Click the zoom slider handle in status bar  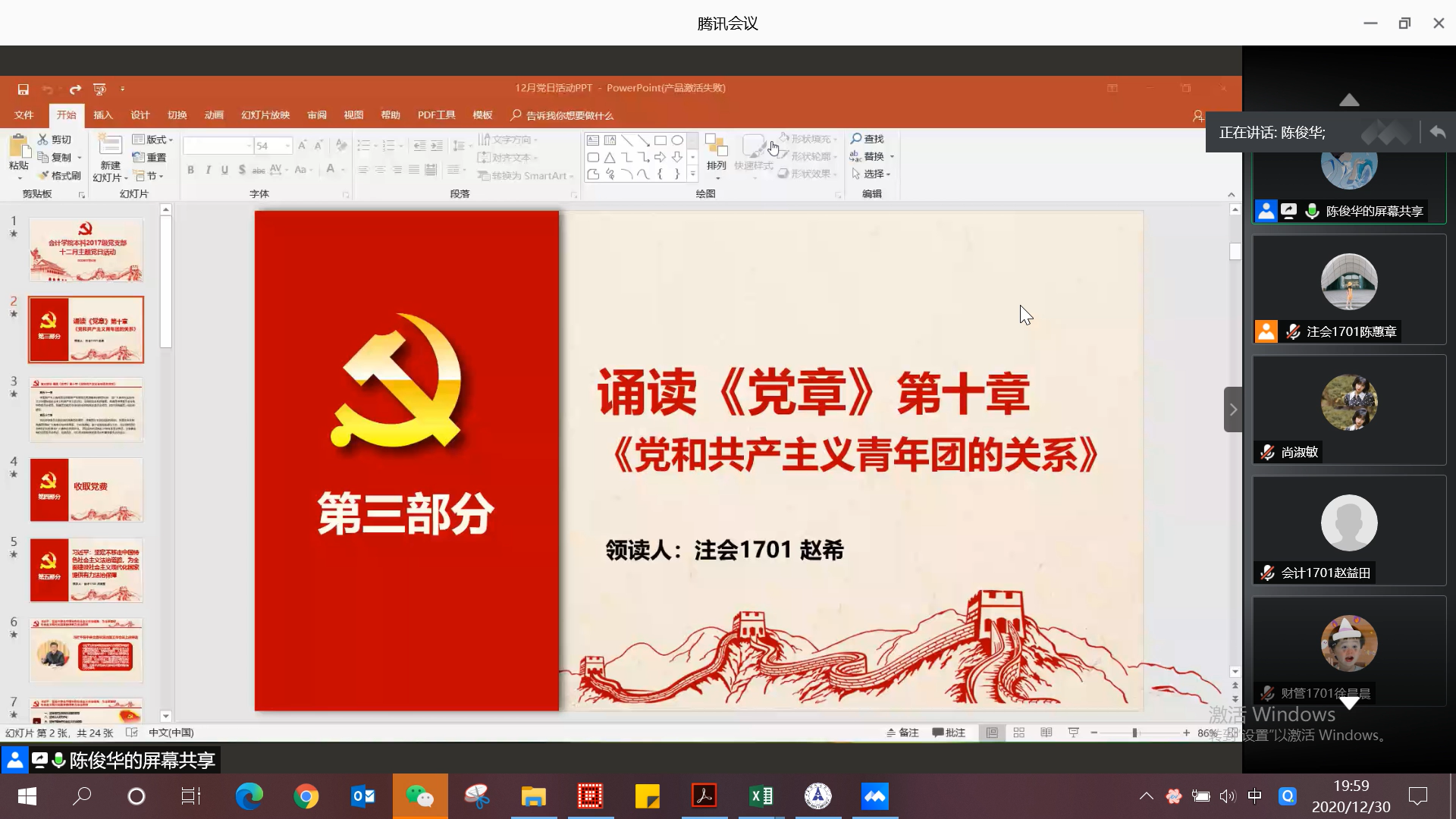[x=1134, y=733]
